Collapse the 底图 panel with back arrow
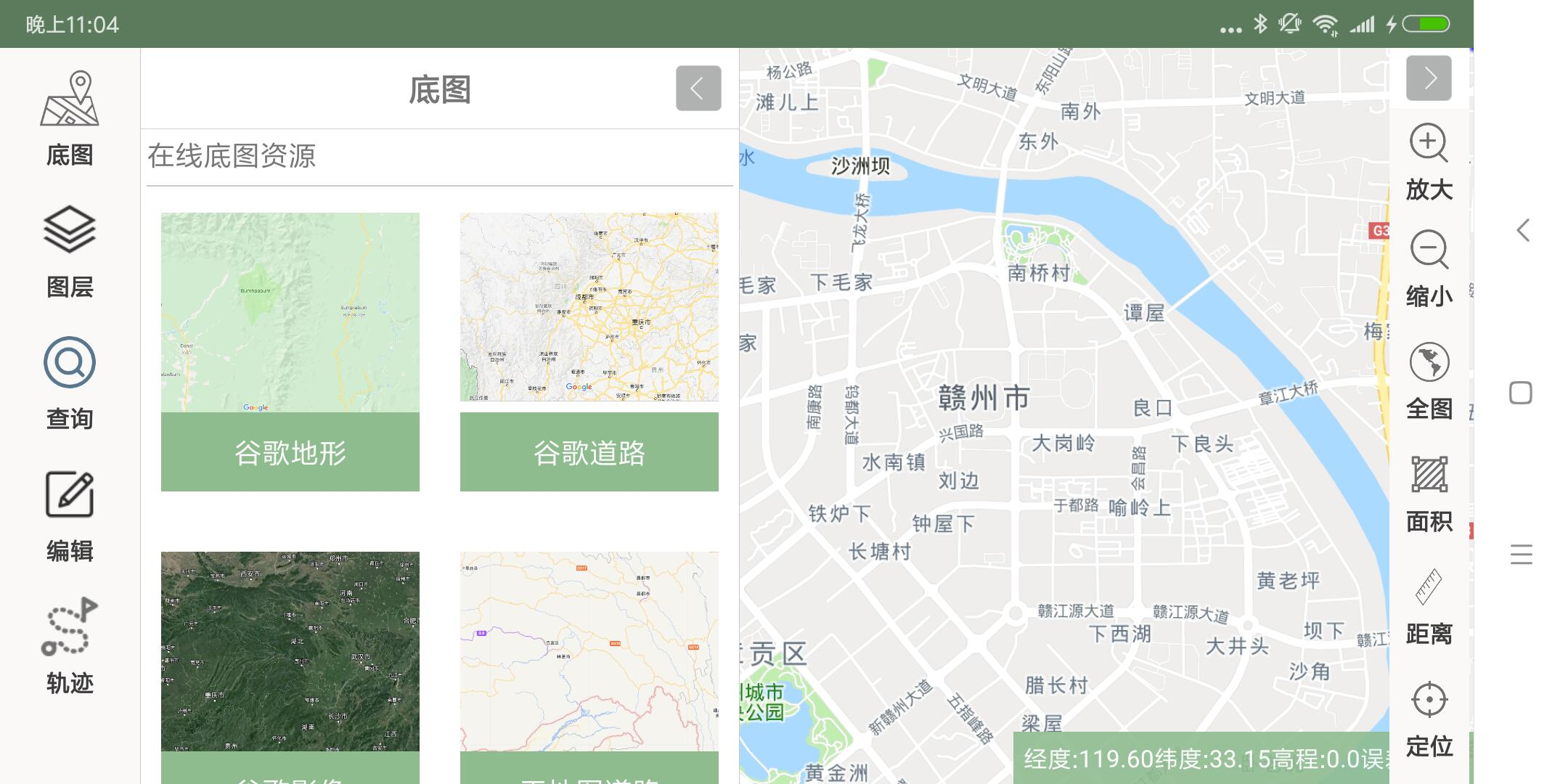Viewport: 1568px width, 784px height. (698, 87)
